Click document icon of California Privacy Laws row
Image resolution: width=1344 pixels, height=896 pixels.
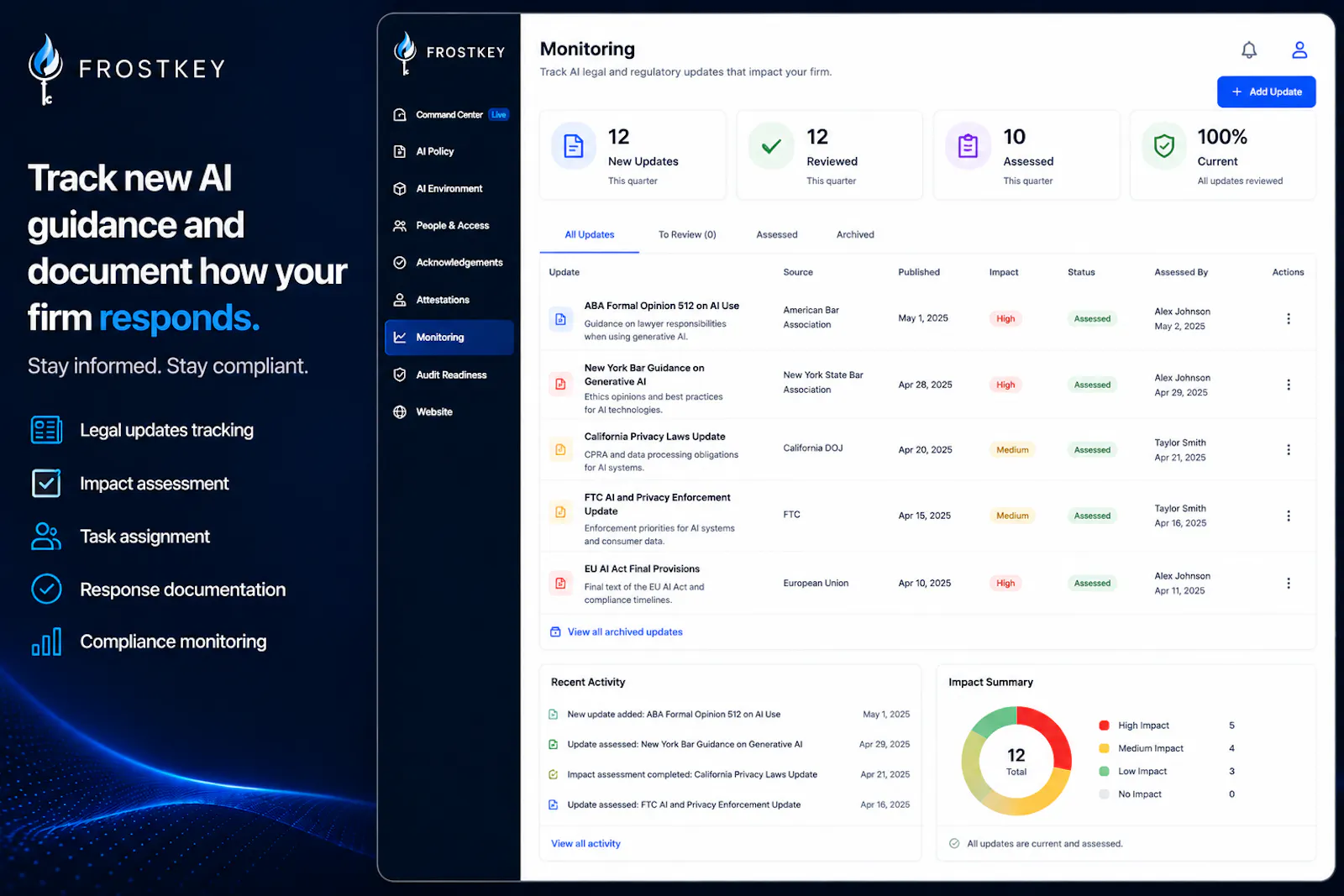click(x=560, y=450)
